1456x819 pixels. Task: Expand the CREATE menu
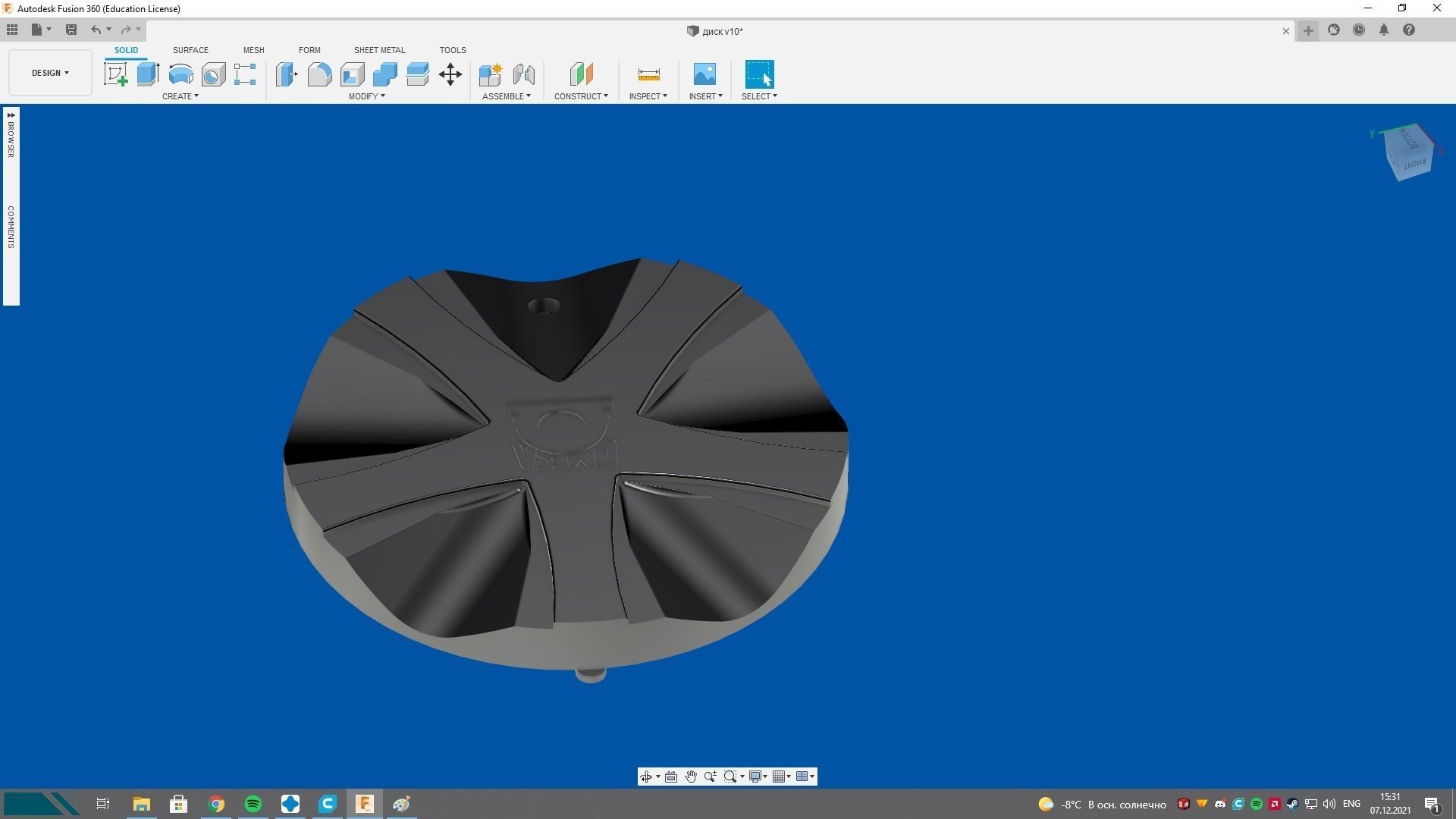180,96
